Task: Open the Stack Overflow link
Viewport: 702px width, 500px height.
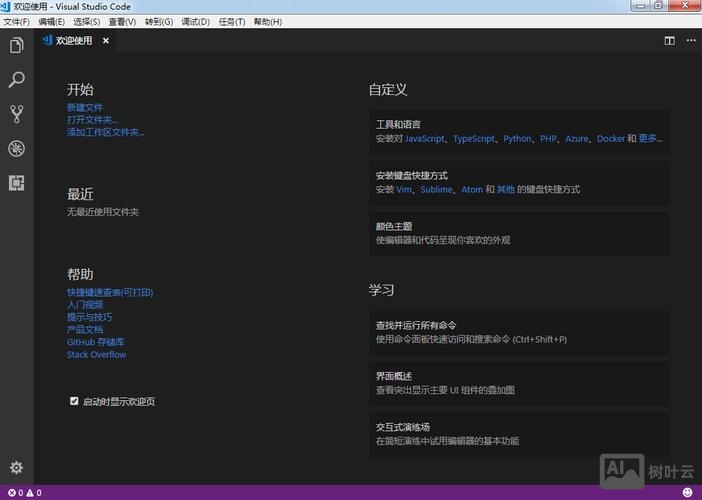Action: [x=96, y=355]
